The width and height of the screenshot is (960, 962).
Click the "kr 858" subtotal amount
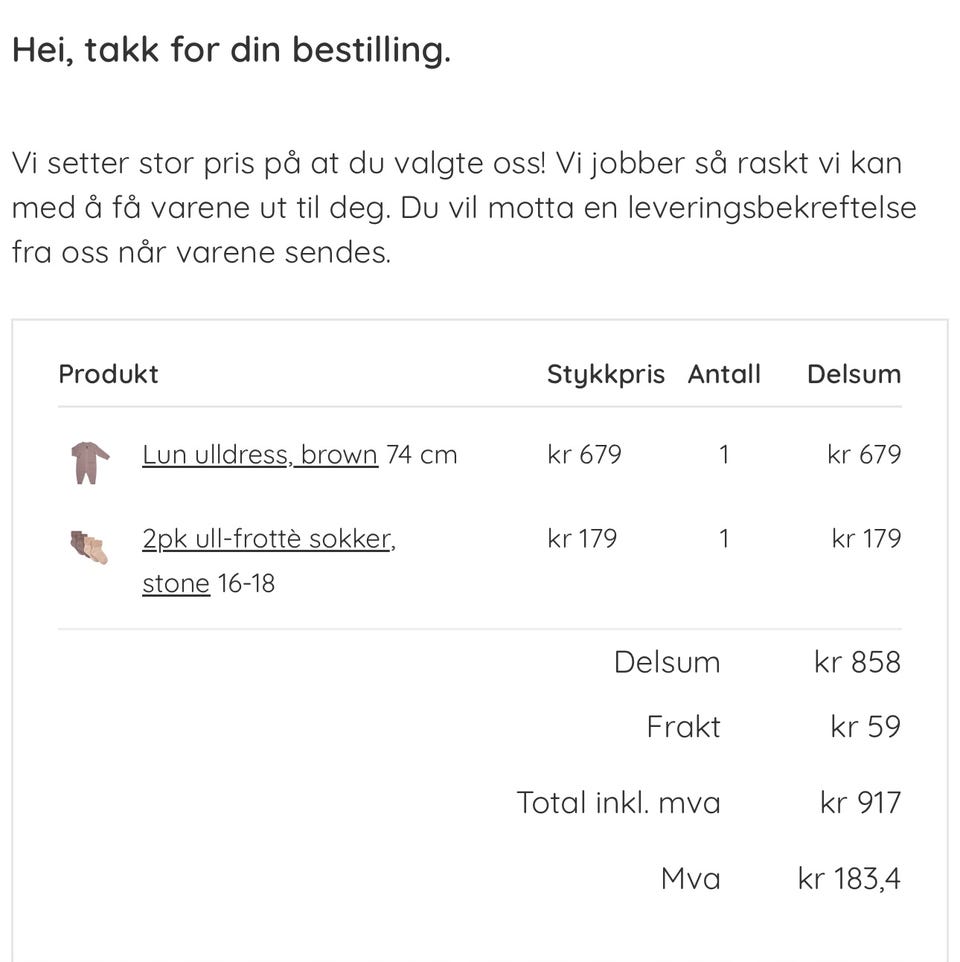857,662
